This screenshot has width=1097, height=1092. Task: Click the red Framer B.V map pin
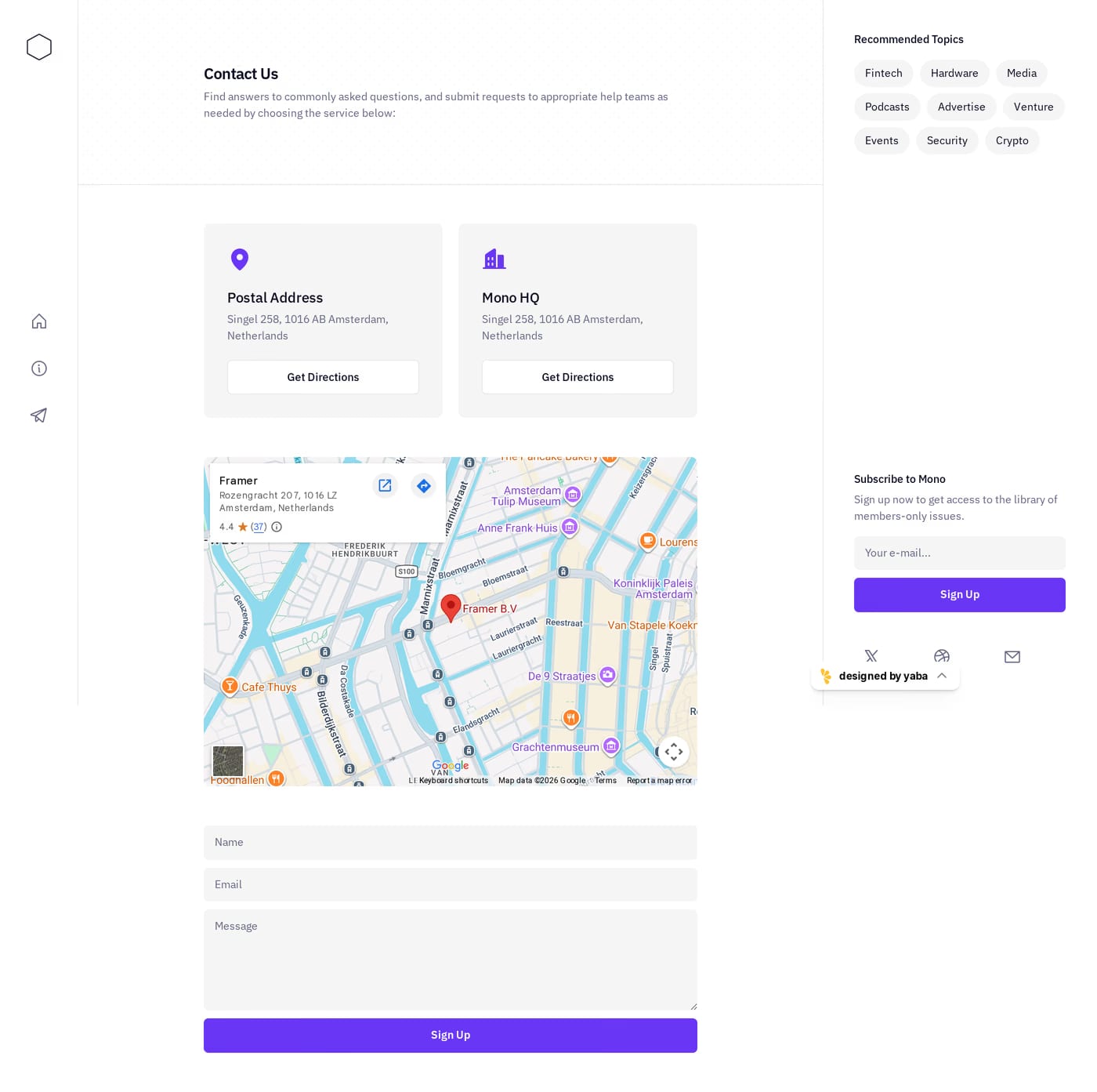point(451,608)
